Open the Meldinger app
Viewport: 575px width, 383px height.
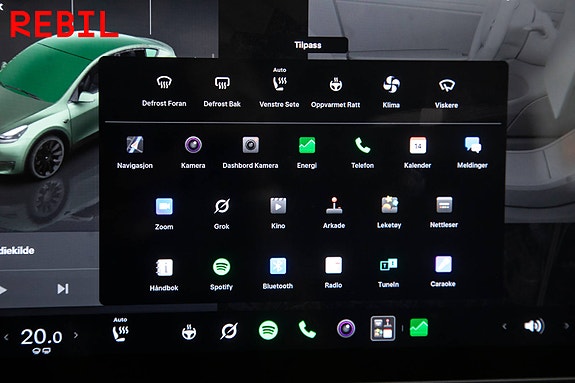click(x=472, y=152)
